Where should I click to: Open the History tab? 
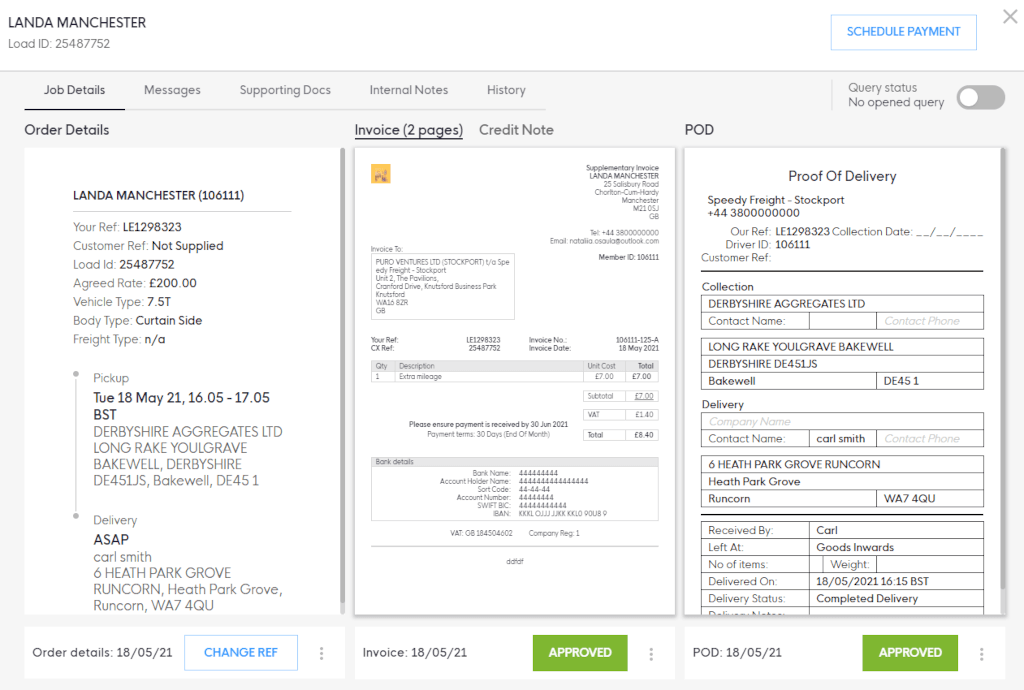(x=506, y=90)
